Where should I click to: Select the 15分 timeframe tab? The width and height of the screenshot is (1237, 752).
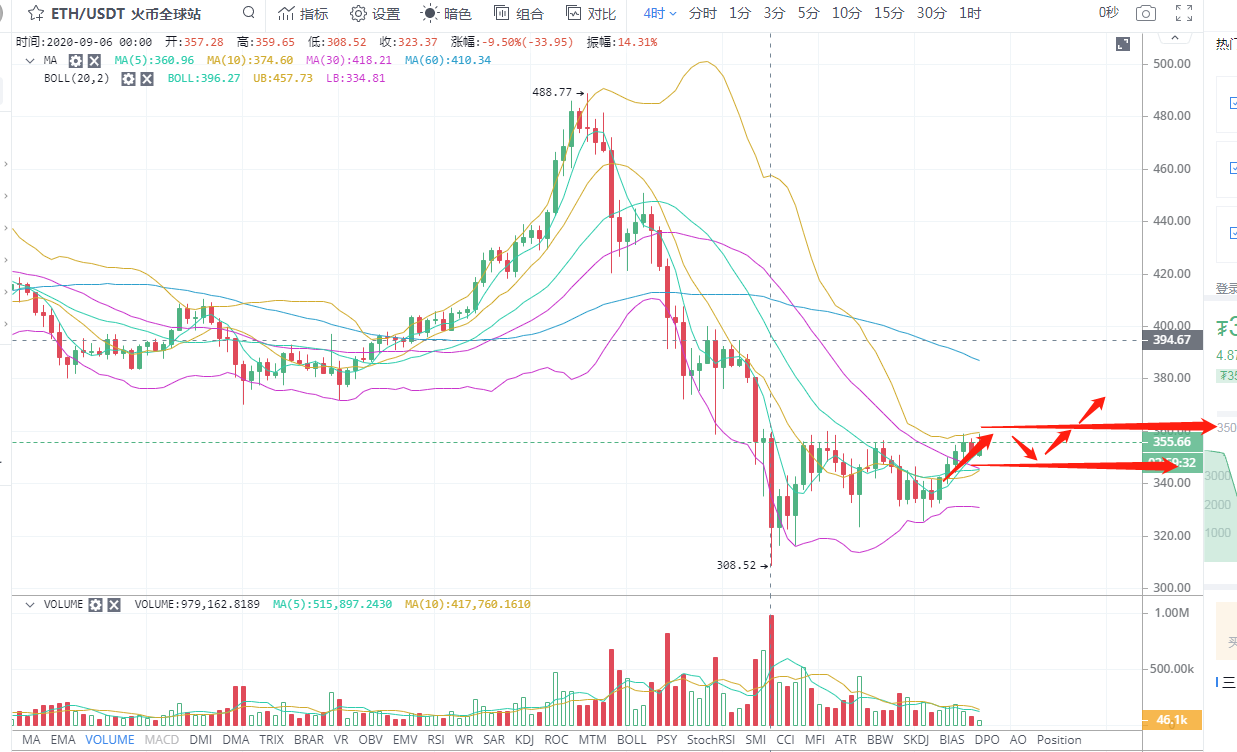[x=888, y=14]
